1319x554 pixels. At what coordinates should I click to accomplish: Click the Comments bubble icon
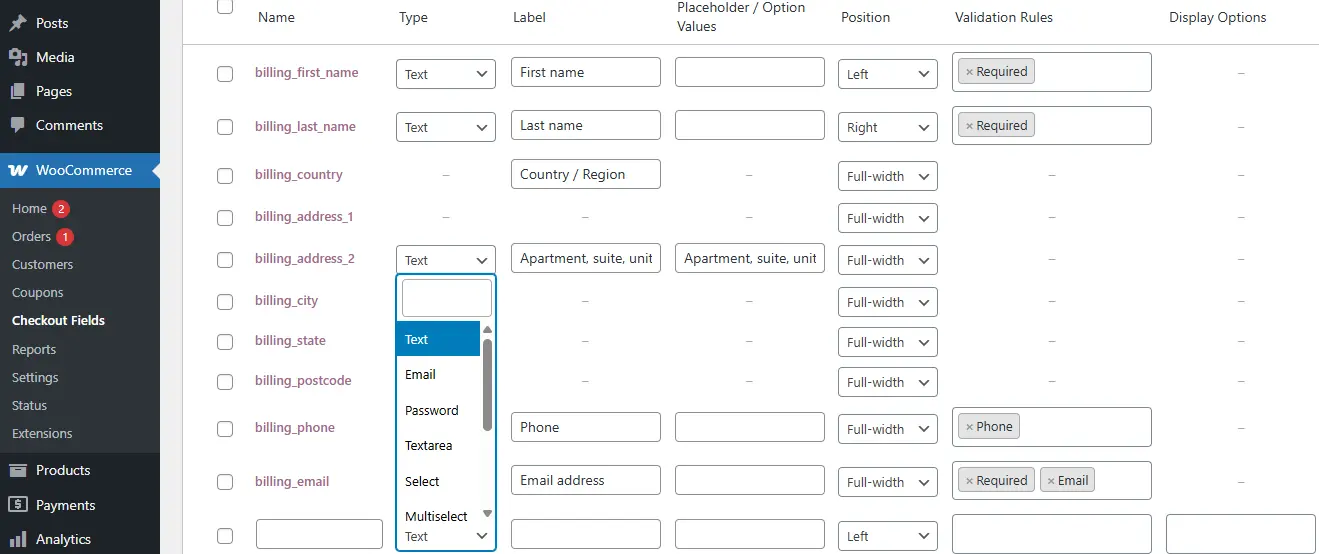pos(18,125)
